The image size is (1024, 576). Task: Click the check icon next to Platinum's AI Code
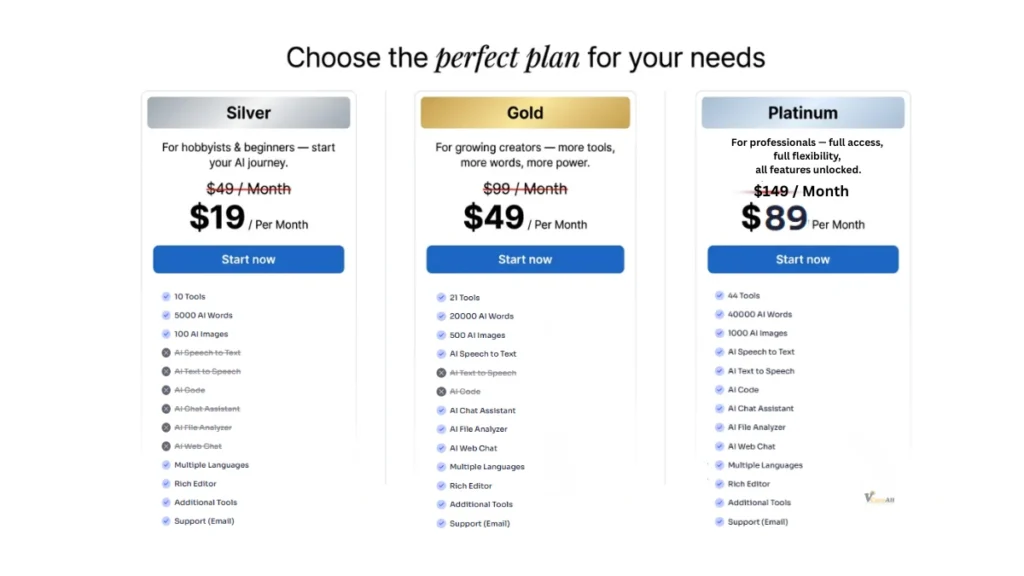click(x=719, y=390)
